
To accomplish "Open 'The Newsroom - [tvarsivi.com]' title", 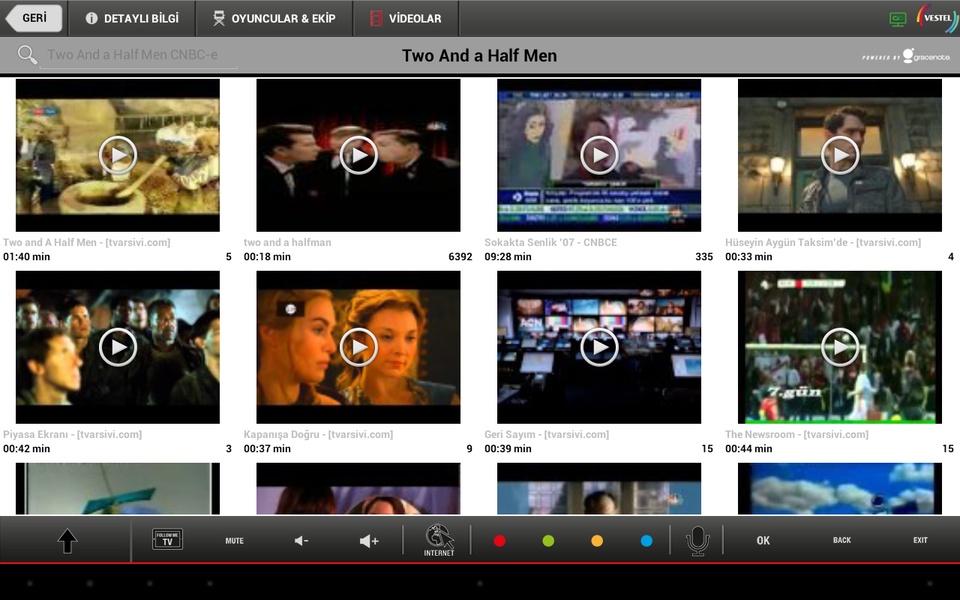I will tap(797, 435).
